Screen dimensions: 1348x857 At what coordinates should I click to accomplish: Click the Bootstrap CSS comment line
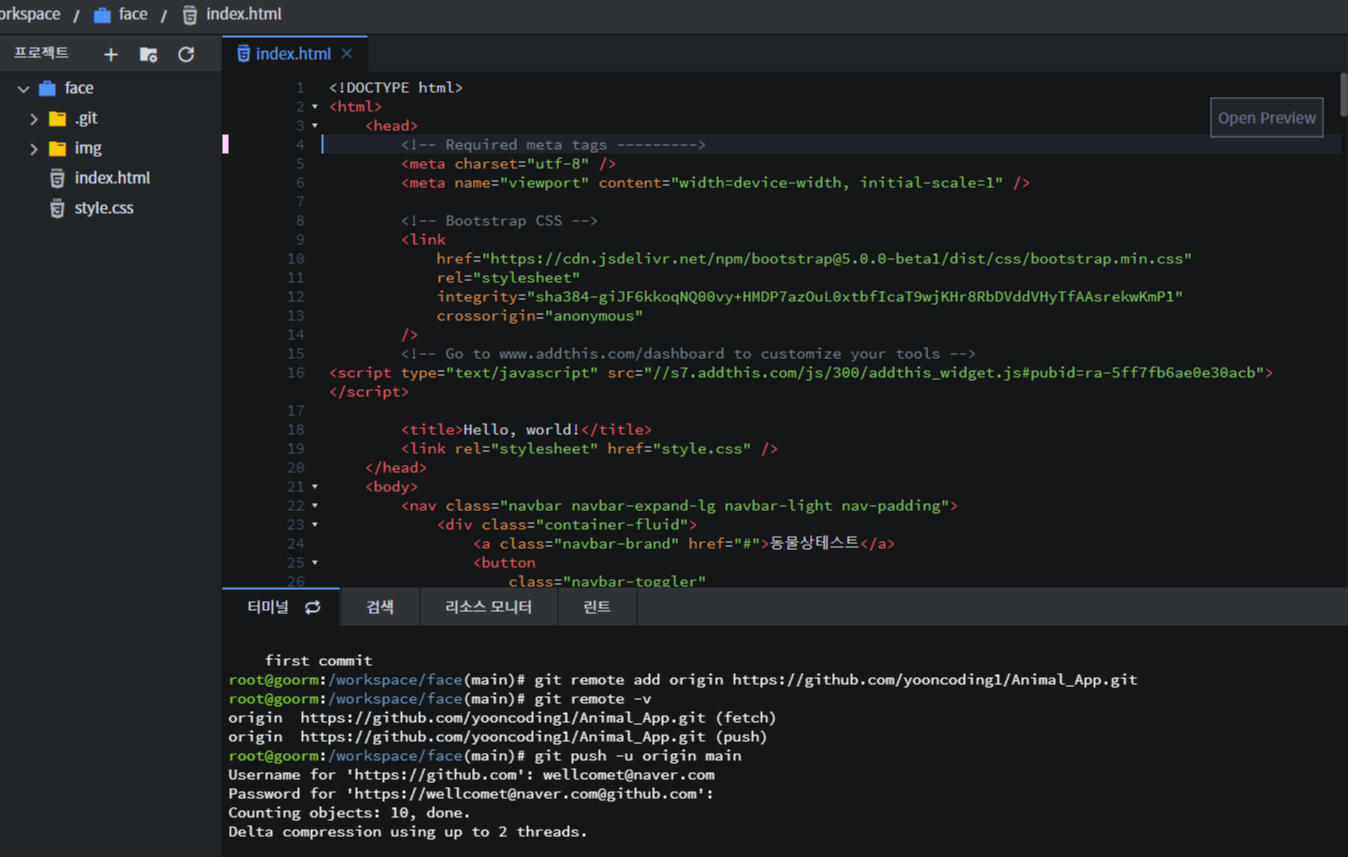[499, 221]
